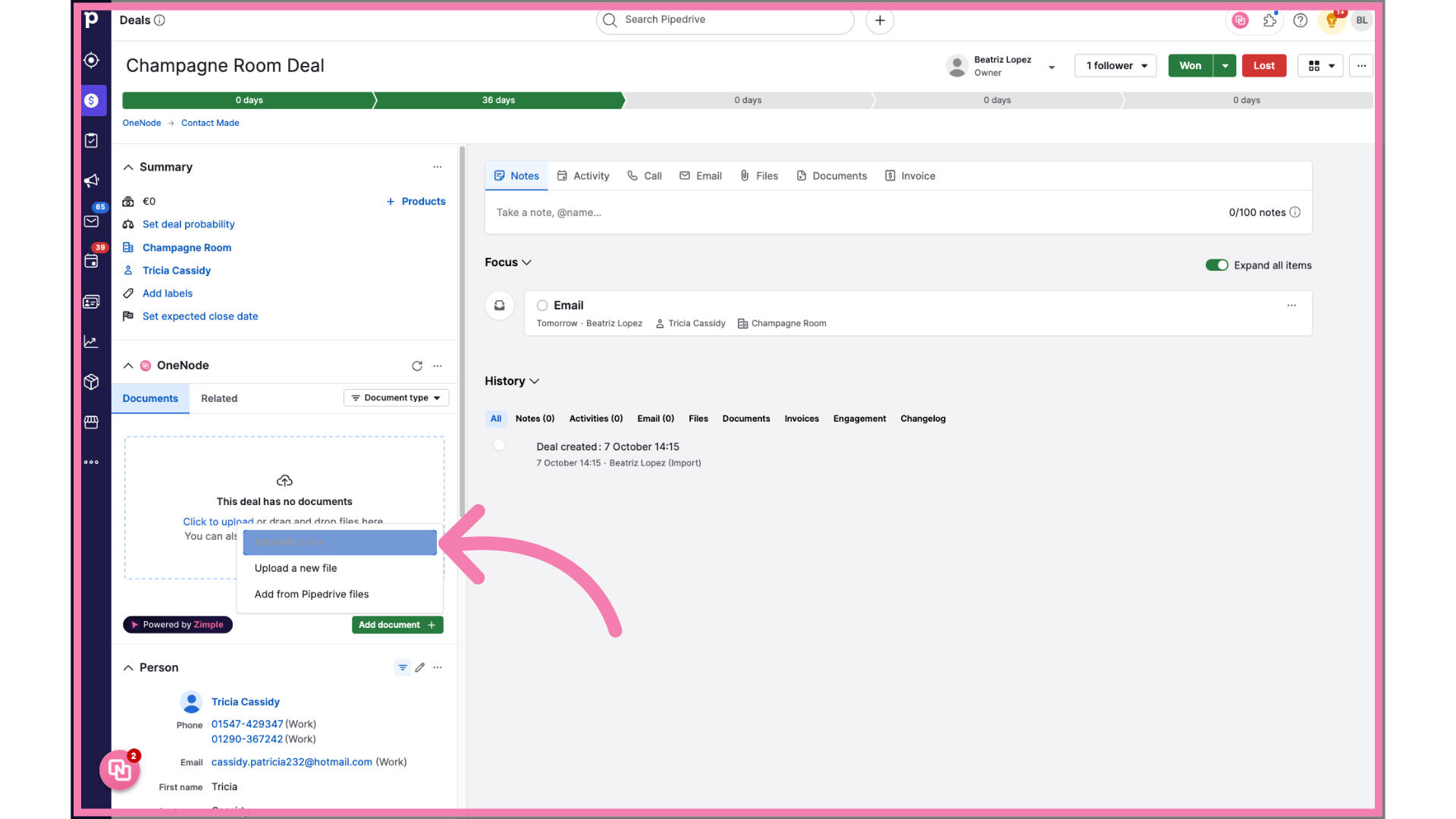1456x819 pixels.
Task: Click Upload a new file option
Action: pos(296,567)
